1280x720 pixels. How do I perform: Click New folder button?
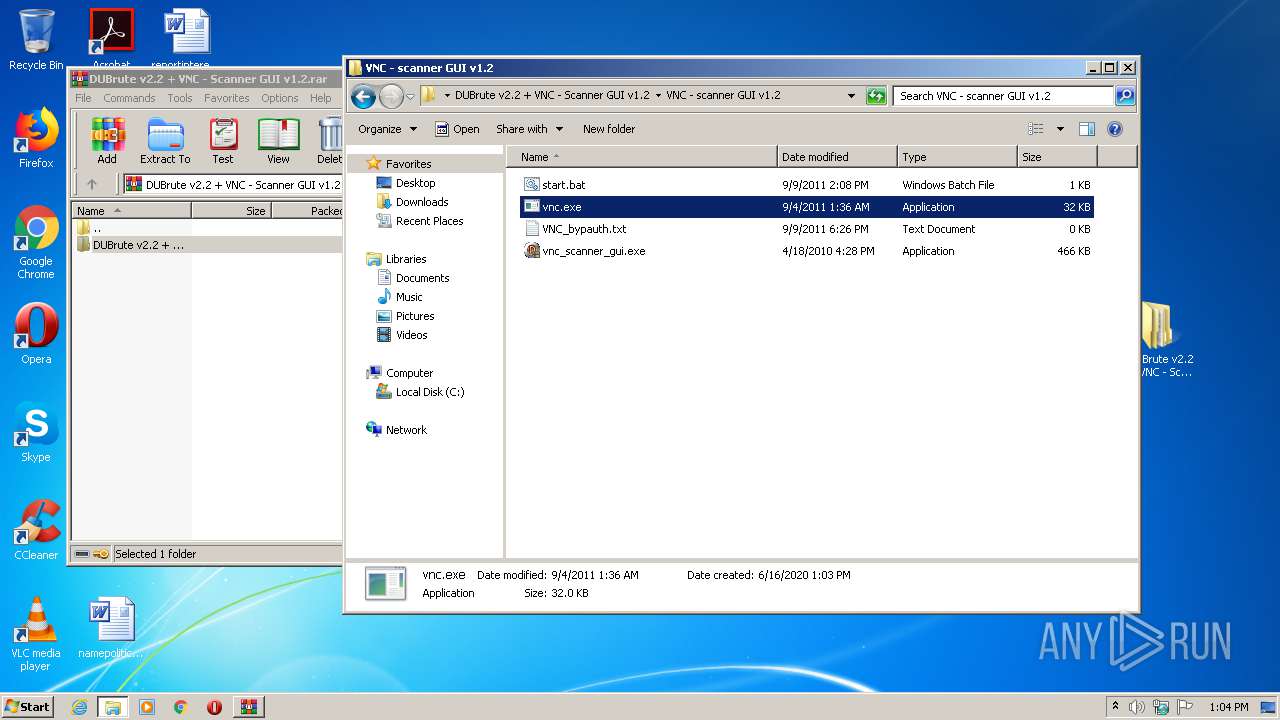pos(609,129)
